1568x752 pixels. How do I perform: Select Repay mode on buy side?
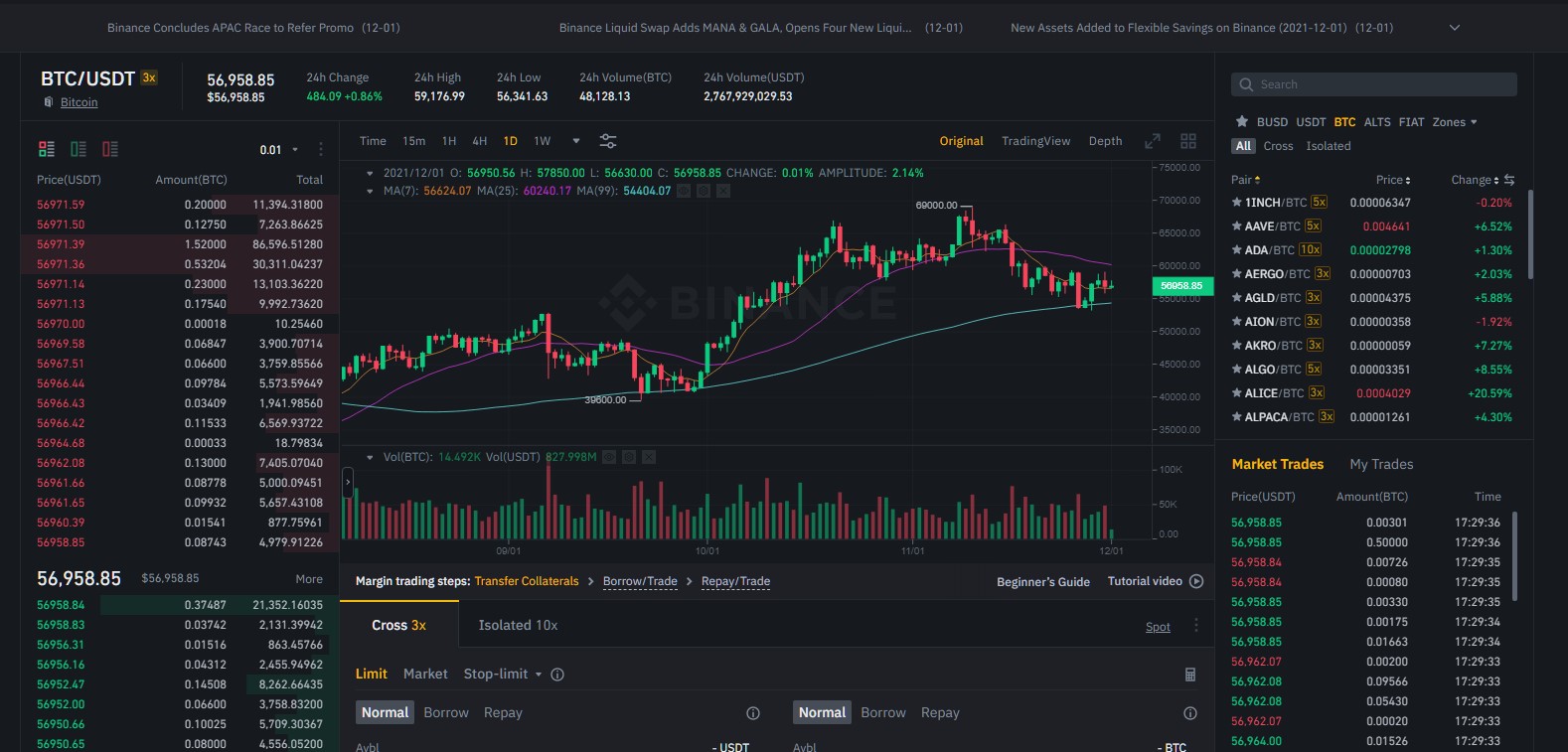(x=503, y=712)
